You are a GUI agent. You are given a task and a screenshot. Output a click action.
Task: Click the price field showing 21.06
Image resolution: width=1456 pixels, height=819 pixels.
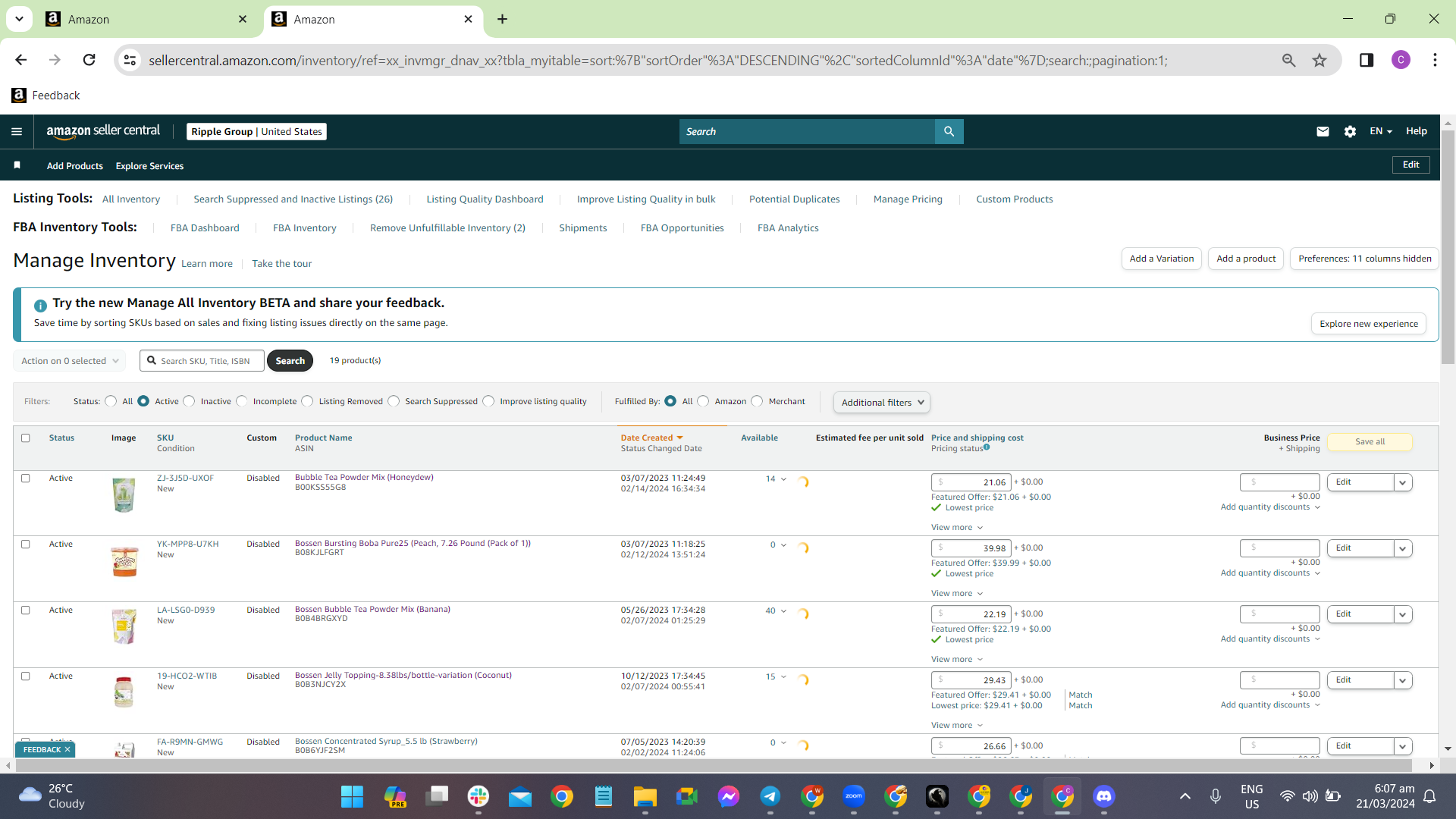tap(971, 482)
